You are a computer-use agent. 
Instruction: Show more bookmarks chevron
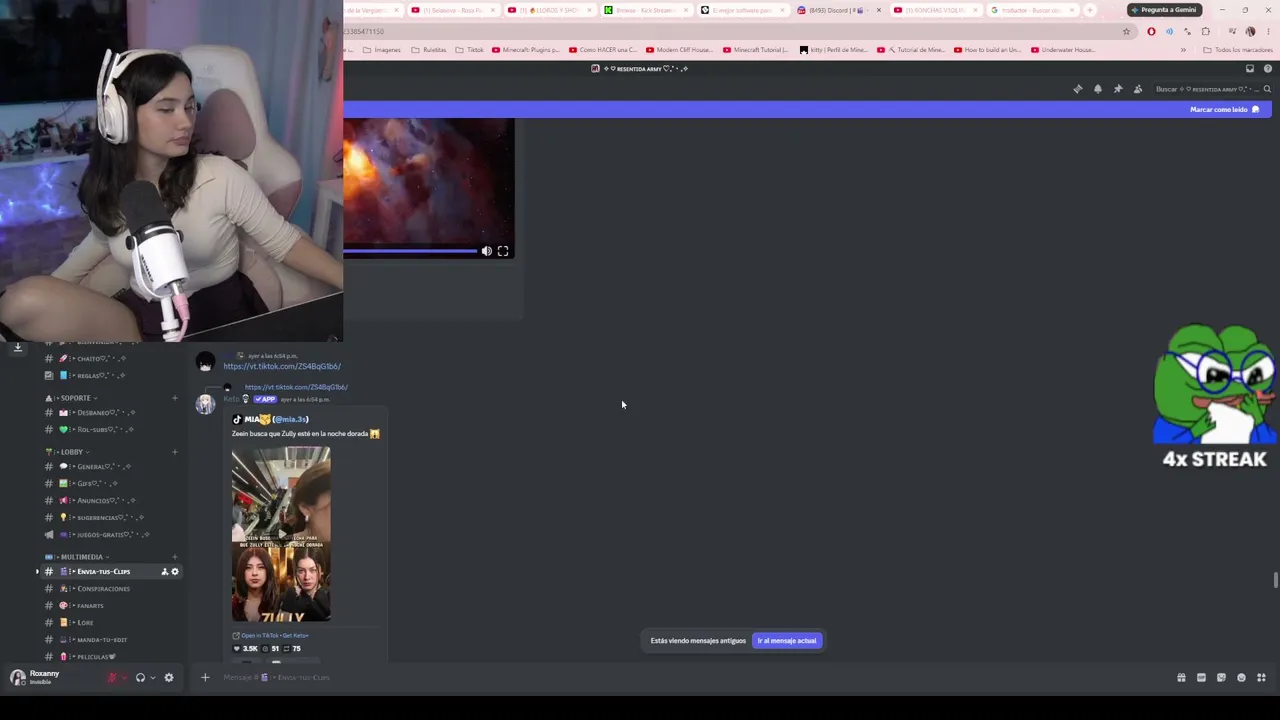coord(1183,50)
